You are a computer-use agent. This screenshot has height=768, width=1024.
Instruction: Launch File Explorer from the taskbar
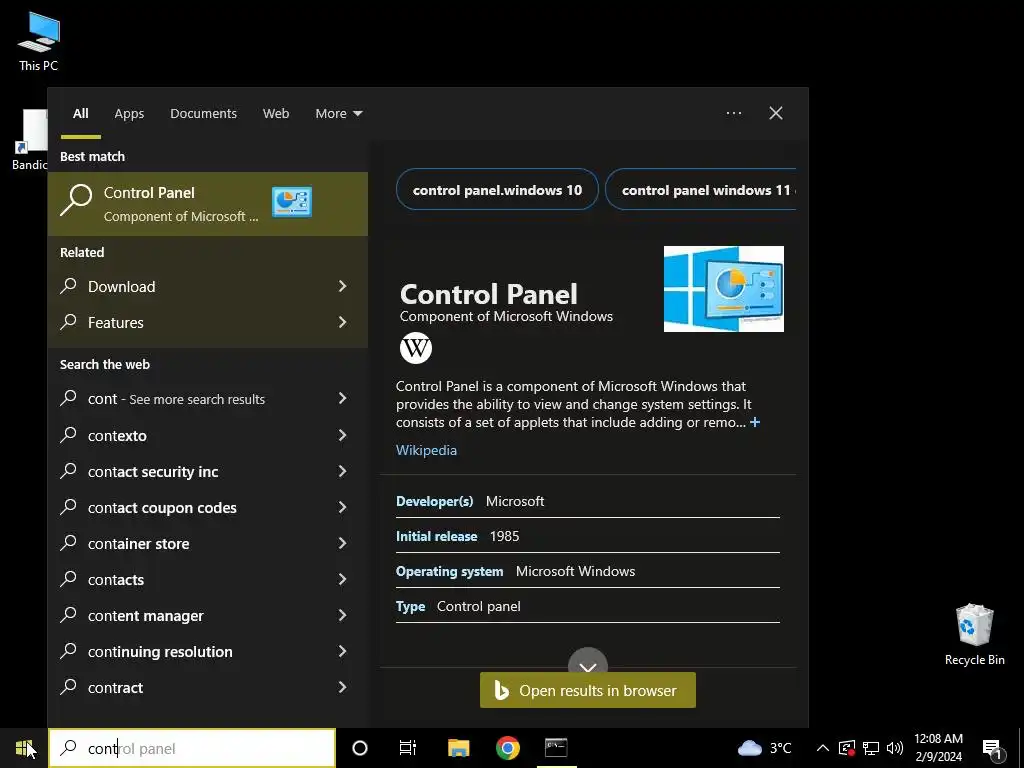tap(458, 748)
